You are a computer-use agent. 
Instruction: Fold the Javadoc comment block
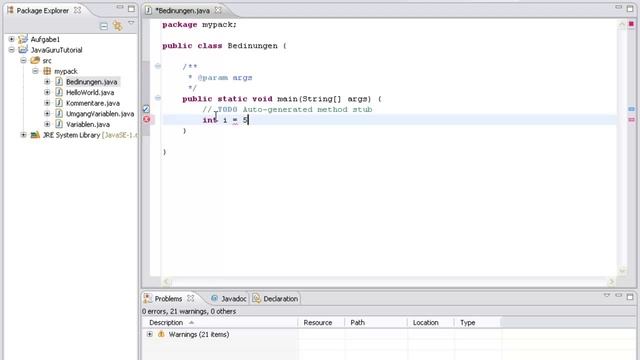(158, 66)
